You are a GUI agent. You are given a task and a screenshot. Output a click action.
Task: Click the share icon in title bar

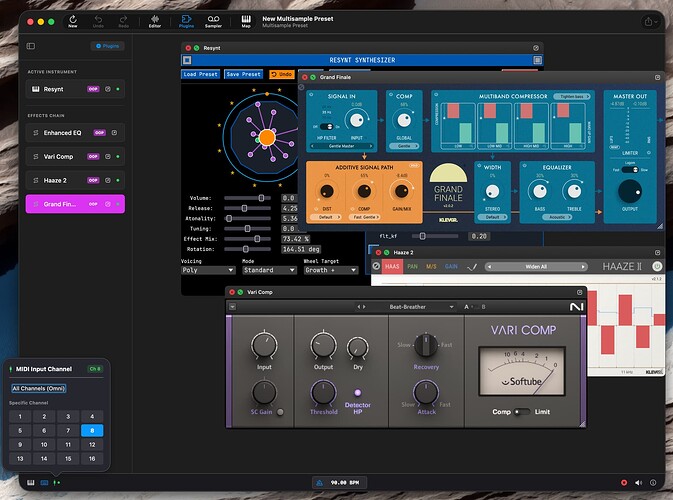[x=648, y=21]
